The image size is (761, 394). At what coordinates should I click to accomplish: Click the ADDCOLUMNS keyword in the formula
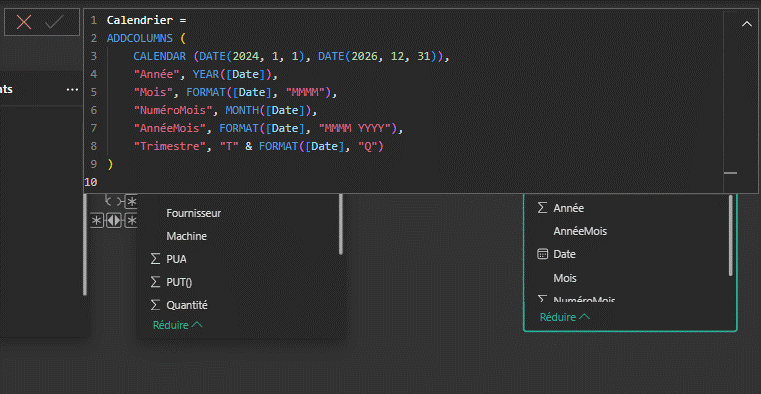[140, 38]
